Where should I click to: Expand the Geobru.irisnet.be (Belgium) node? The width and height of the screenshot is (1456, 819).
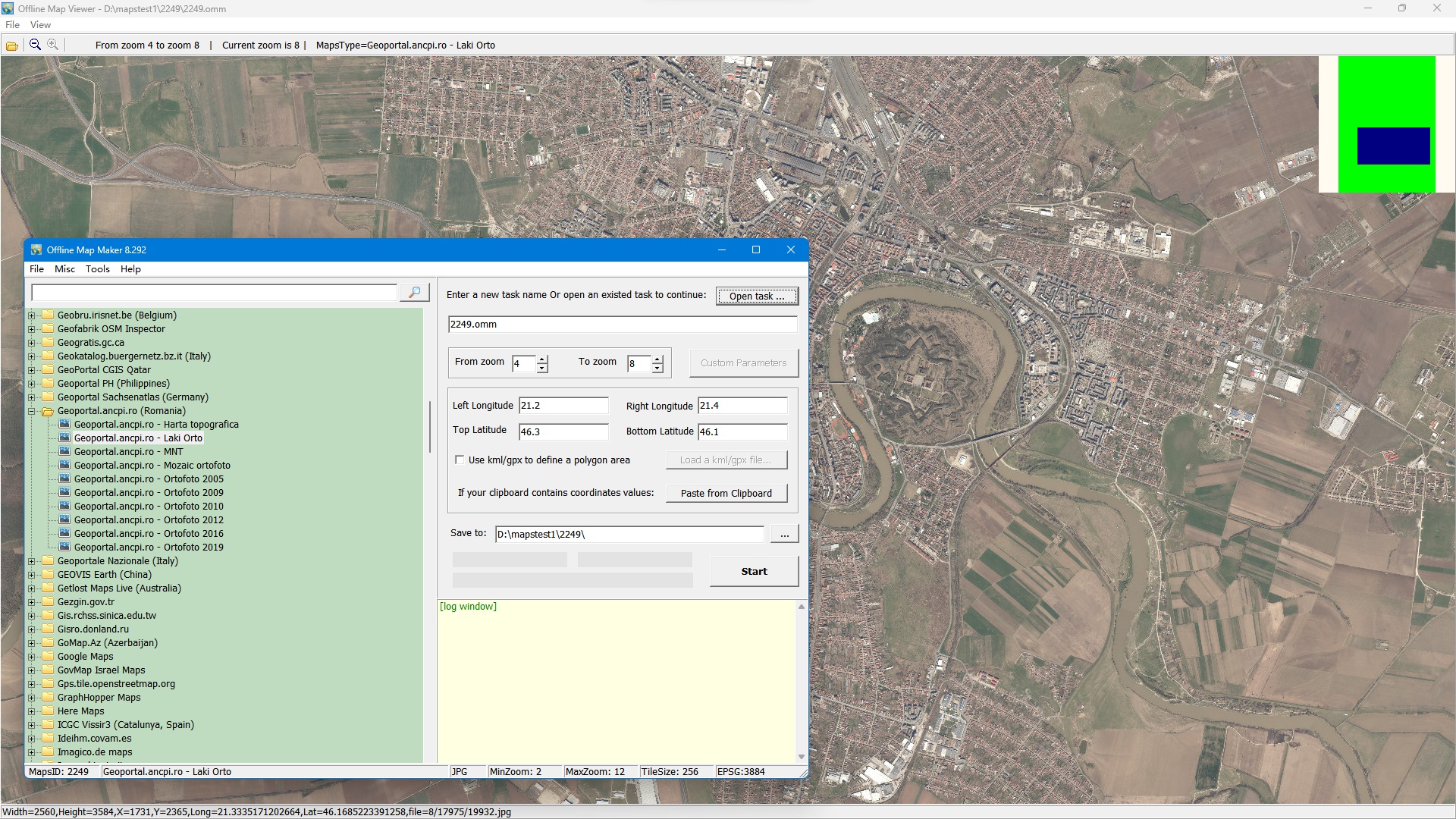coord(32,316)
